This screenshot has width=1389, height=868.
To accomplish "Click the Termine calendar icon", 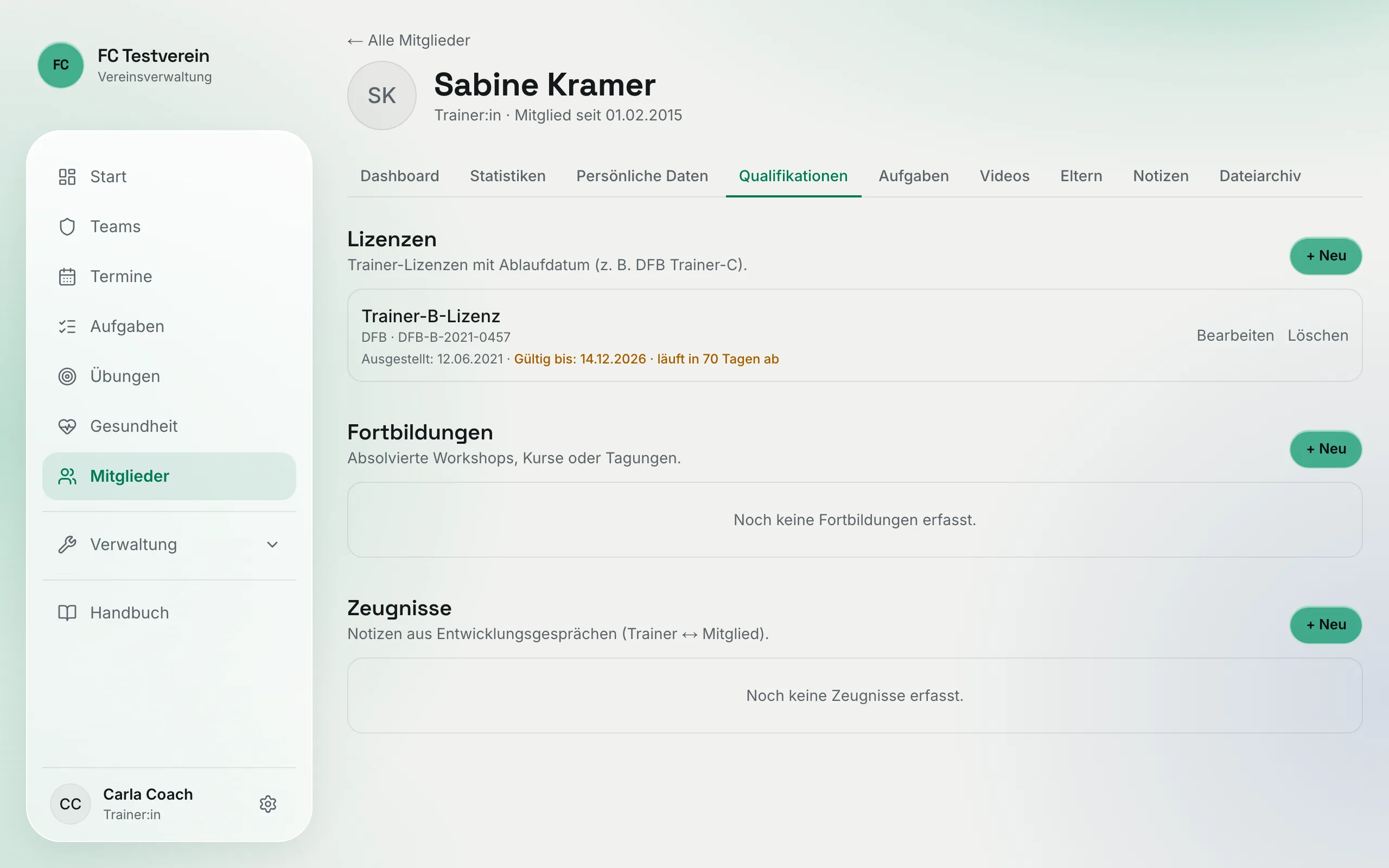I will (67, 277).
